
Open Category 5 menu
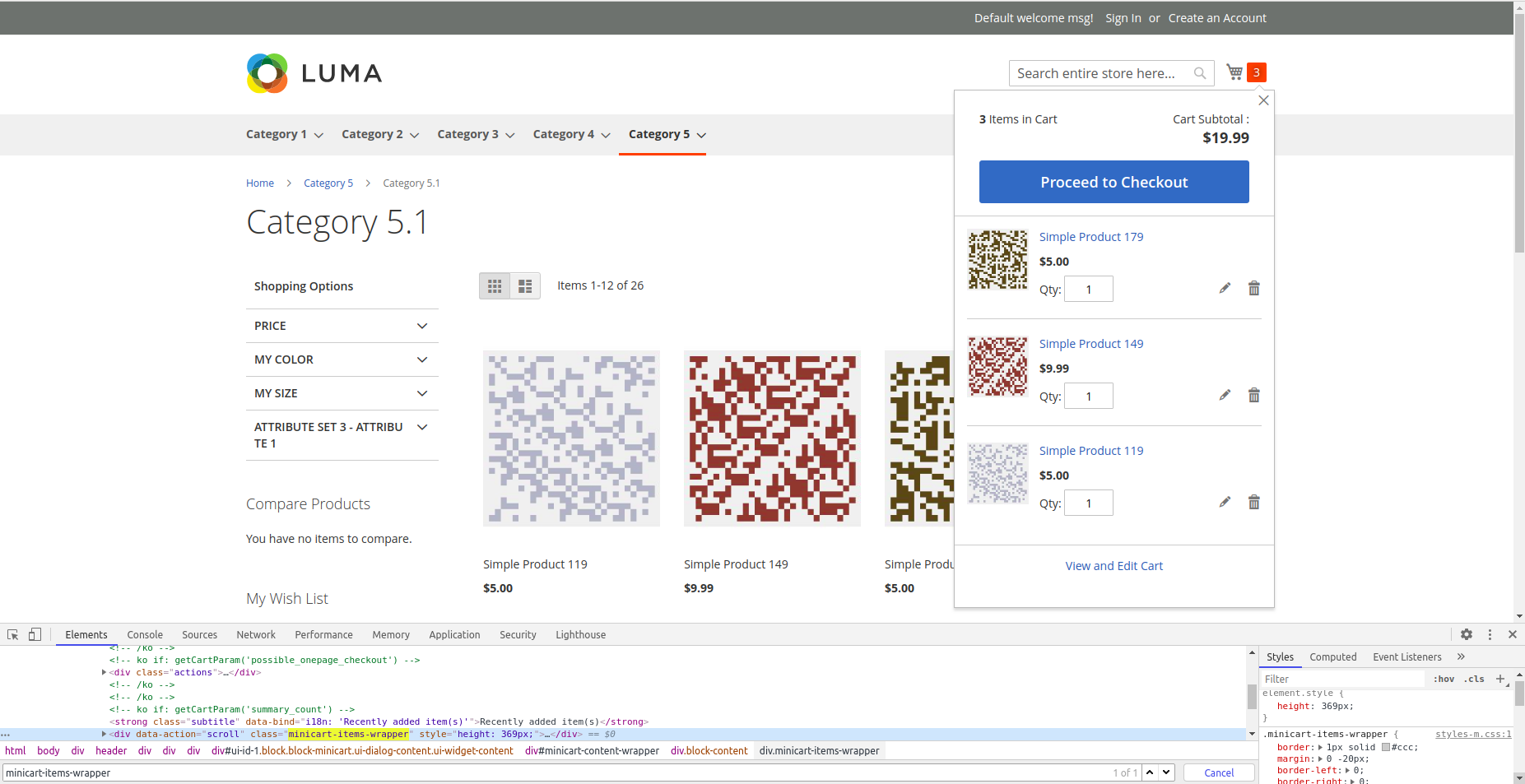click(667, 134)
